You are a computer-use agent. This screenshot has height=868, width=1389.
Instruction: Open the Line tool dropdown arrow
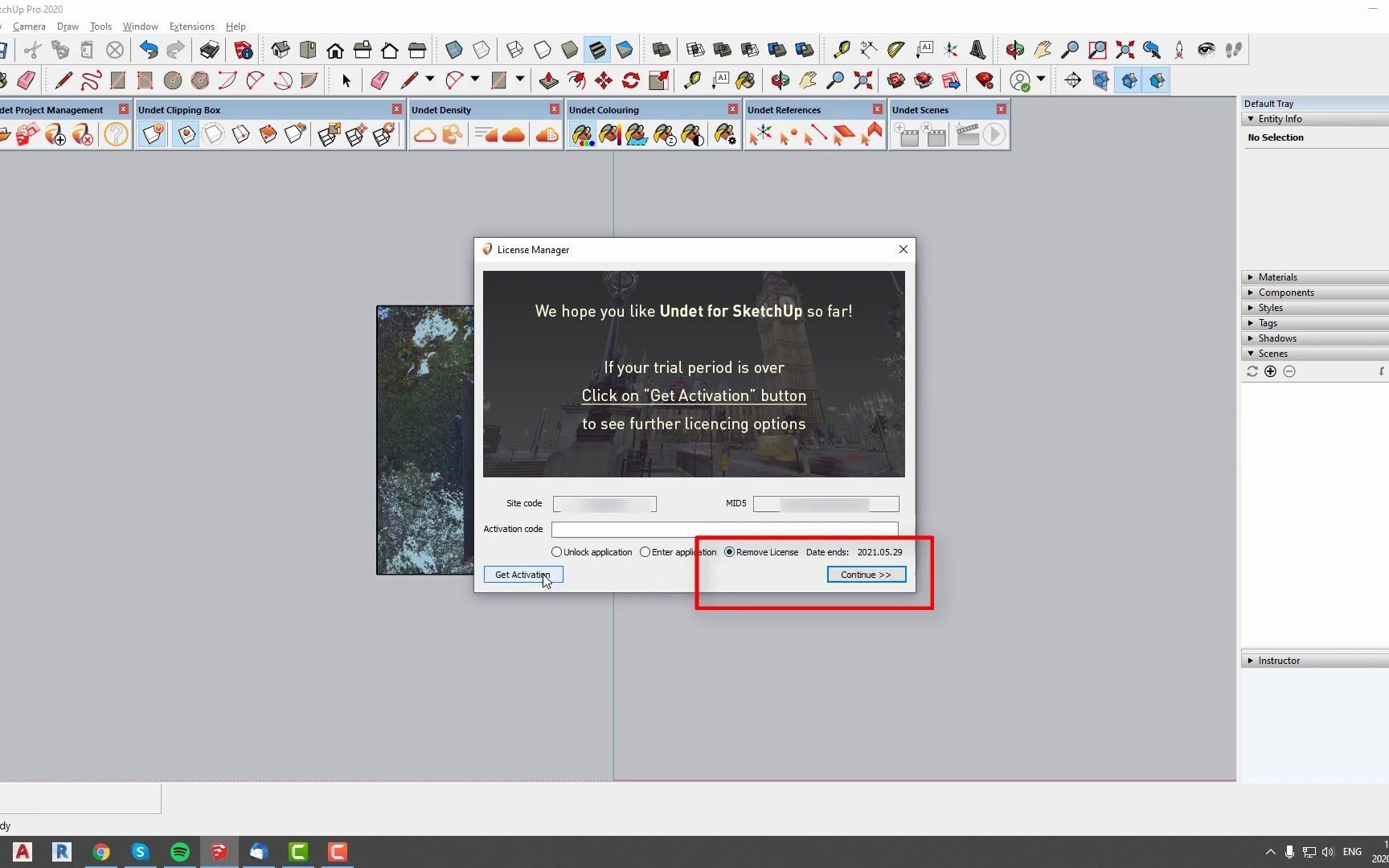pyautogui.click(x=430, y=79)
